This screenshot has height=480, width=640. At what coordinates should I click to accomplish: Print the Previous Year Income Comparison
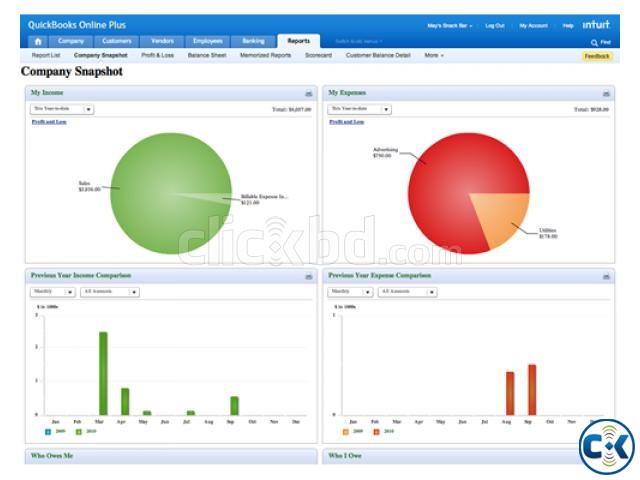(x=309, y=276)
